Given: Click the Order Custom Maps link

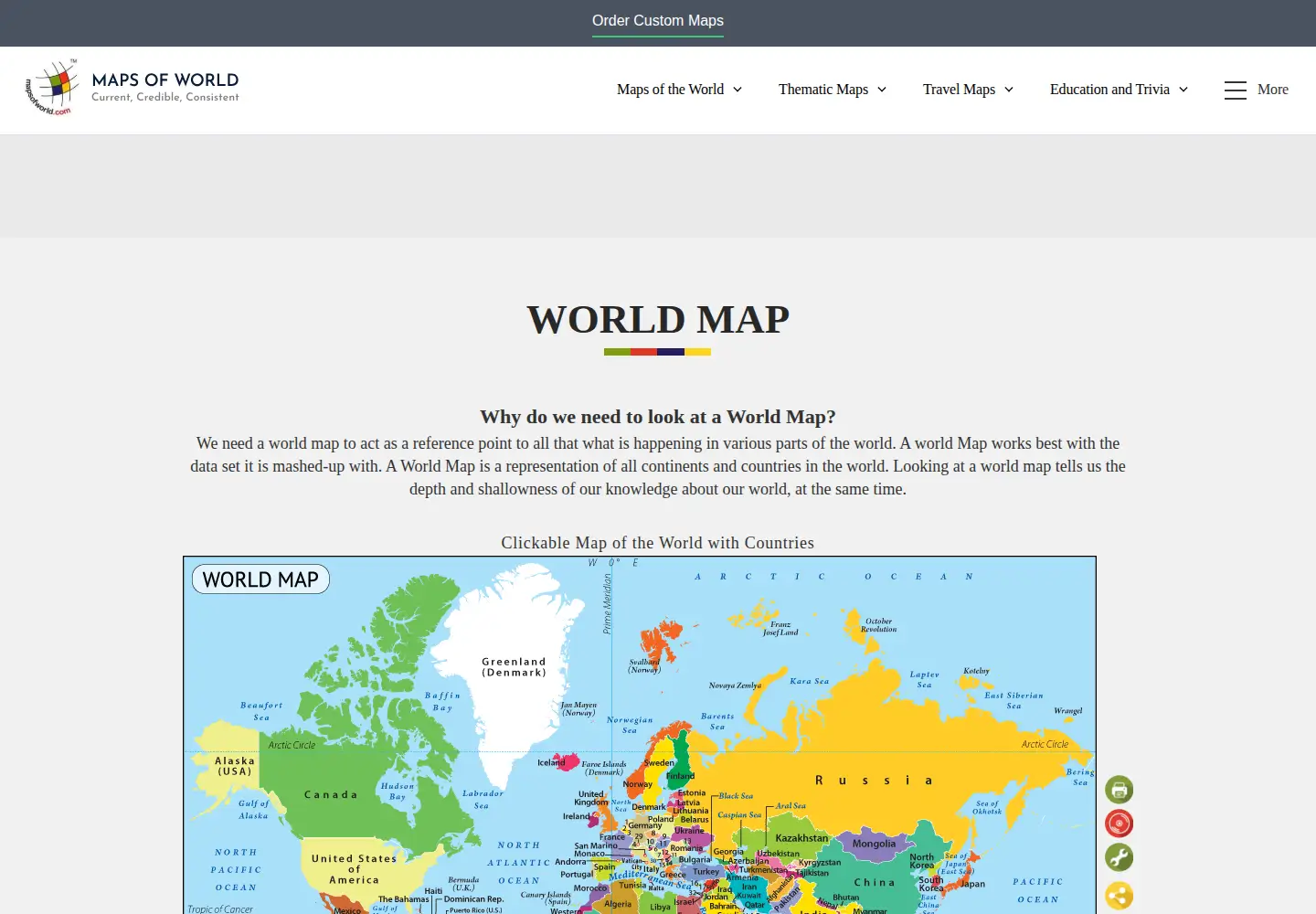Looking at the screenshot, I should (658, 20).
